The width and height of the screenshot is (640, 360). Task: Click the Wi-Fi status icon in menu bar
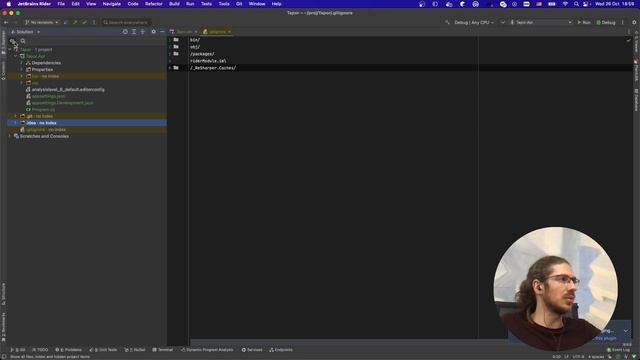565,4
